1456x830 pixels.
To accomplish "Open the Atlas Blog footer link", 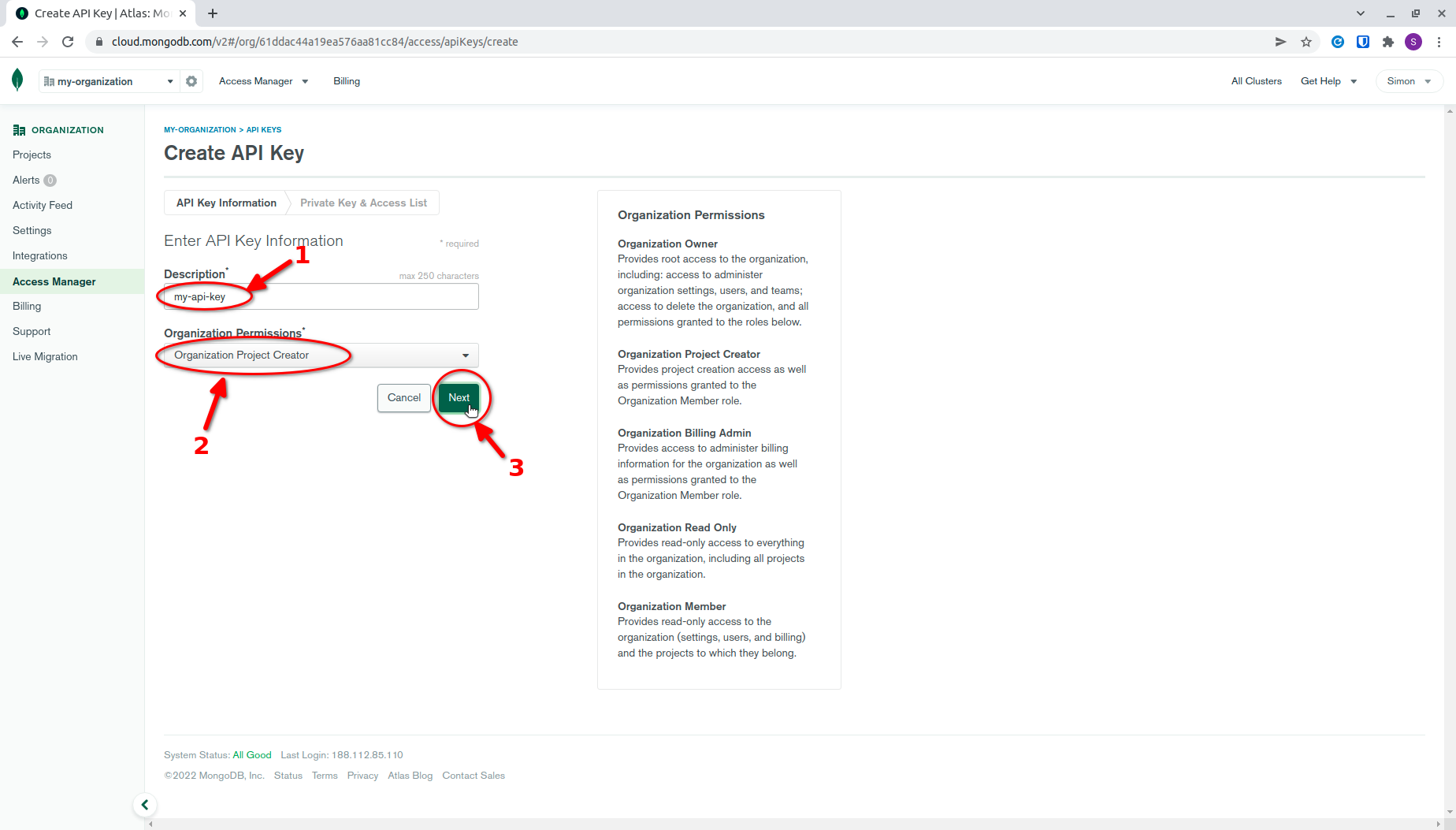I will click(x=410, y=776).
